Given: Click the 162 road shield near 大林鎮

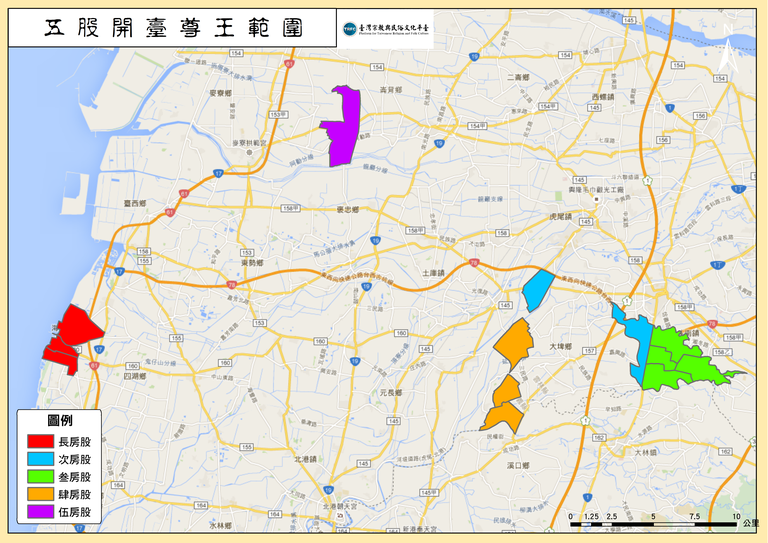Looking at the screenshot, I should pos(599,438).
